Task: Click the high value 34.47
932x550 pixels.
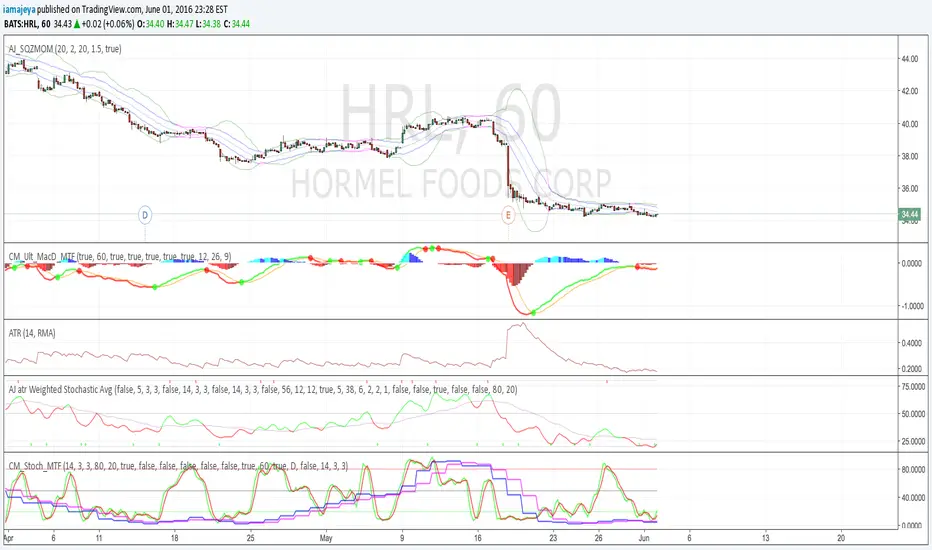Action: (x=184, y=24)
